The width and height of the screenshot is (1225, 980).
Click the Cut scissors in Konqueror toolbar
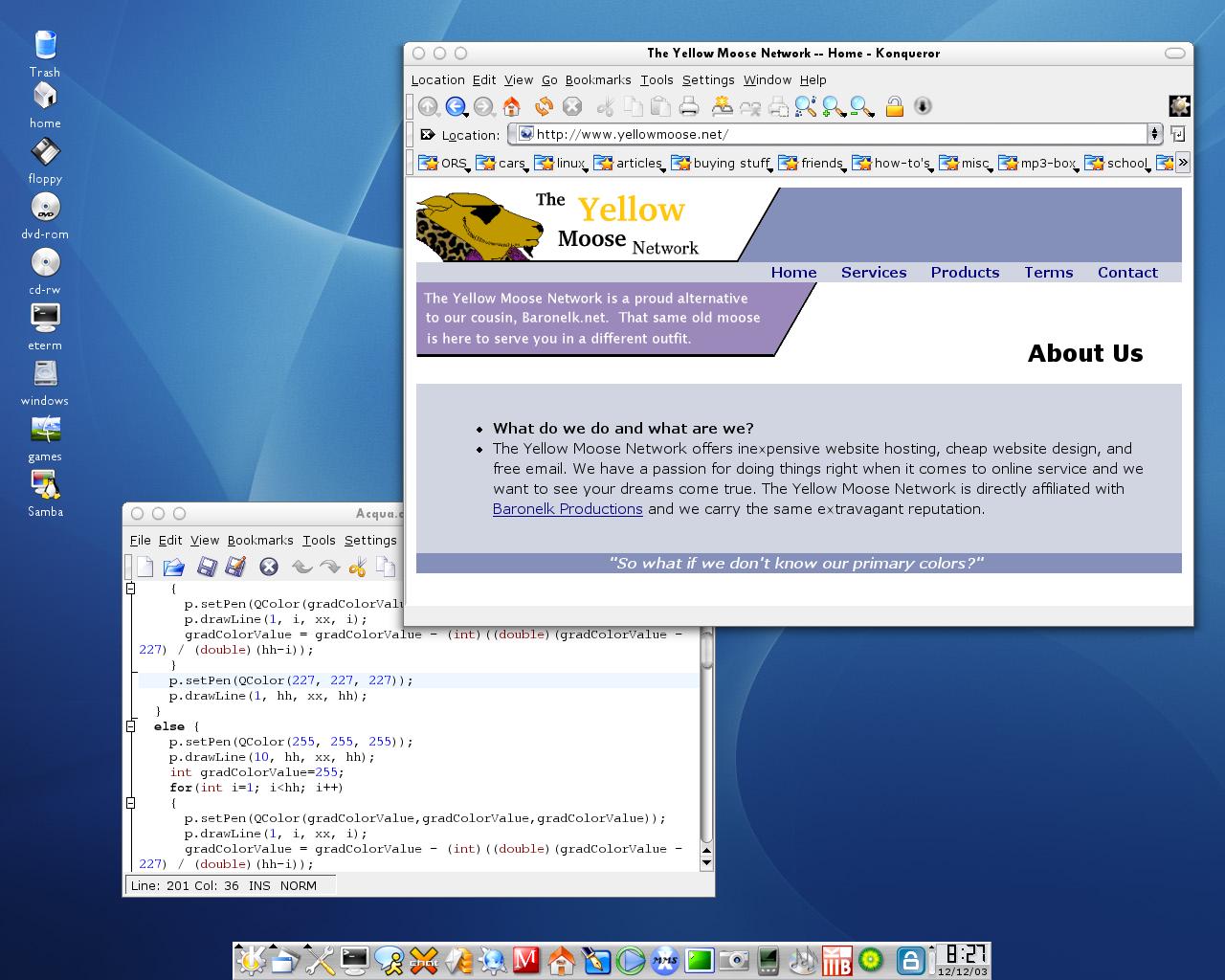click(x=605, y=106)
